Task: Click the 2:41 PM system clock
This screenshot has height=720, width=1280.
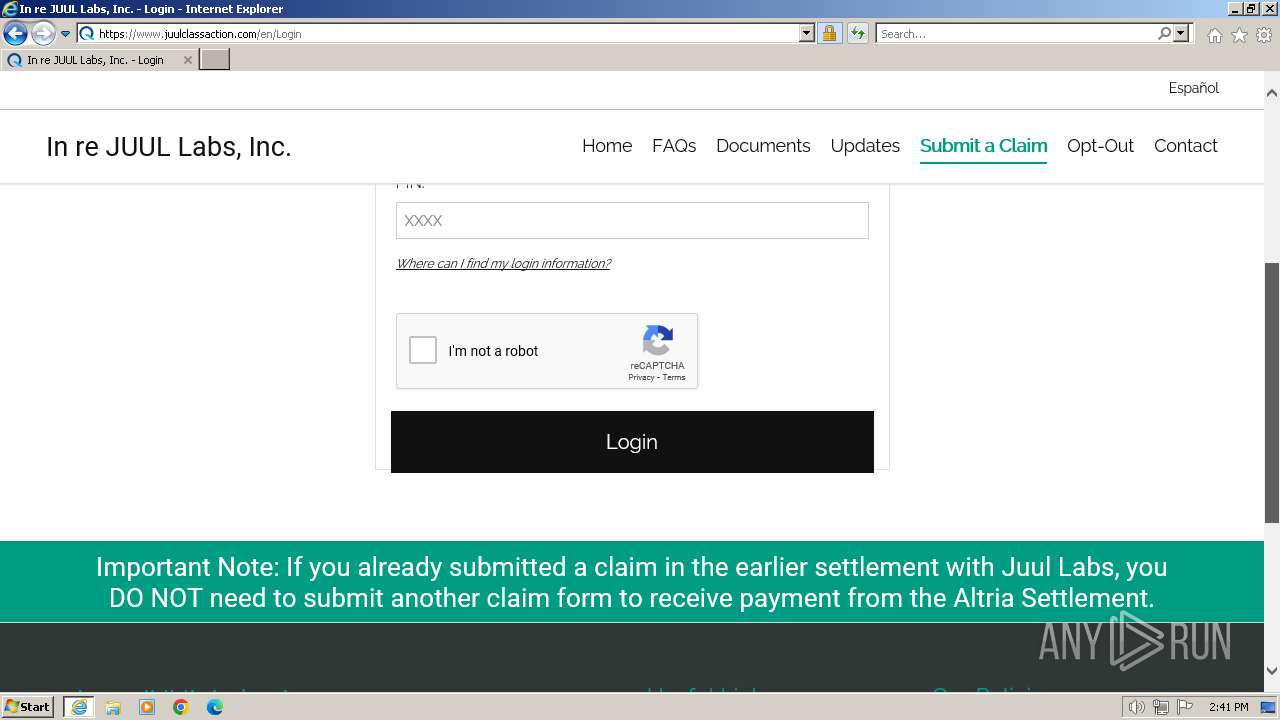Action: point(1228,707)
